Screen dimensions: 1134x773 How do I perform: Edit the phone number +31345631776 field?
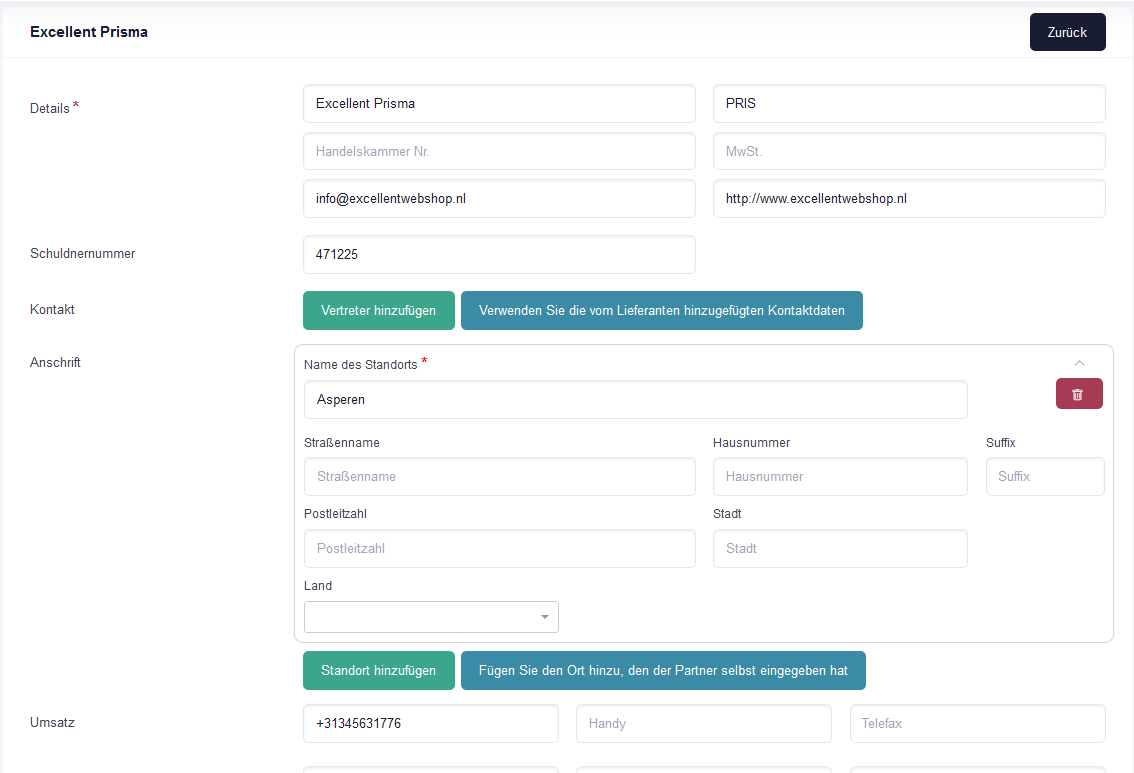point(431,723)
